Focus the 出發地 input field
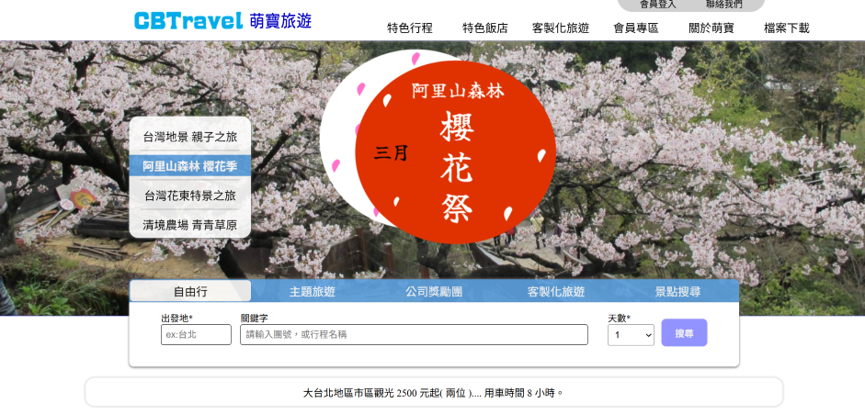 [x=196, y=335]
